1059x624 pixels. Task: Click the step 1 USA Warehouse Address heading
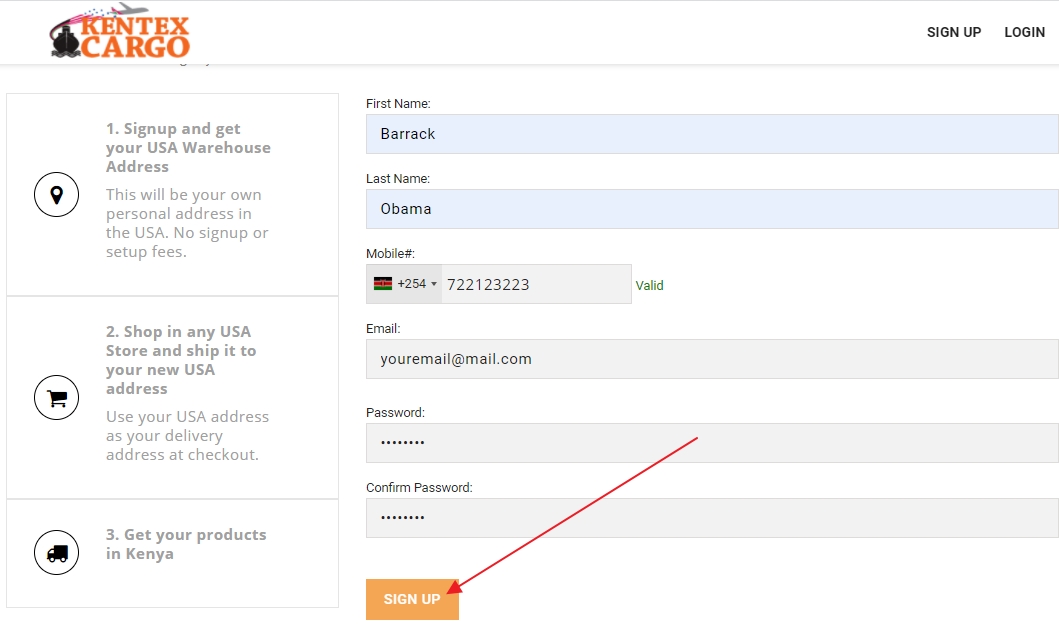point(188,148)
